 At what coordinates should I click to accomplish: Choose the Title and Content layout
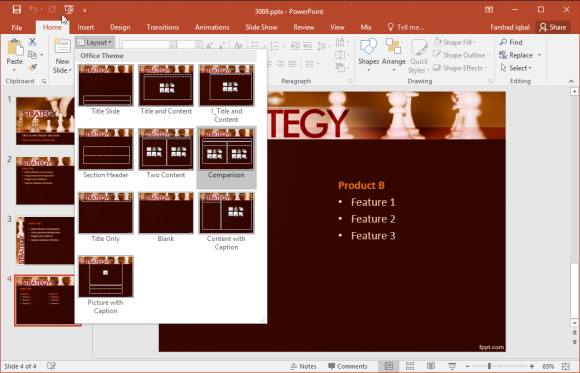point(166,90)
